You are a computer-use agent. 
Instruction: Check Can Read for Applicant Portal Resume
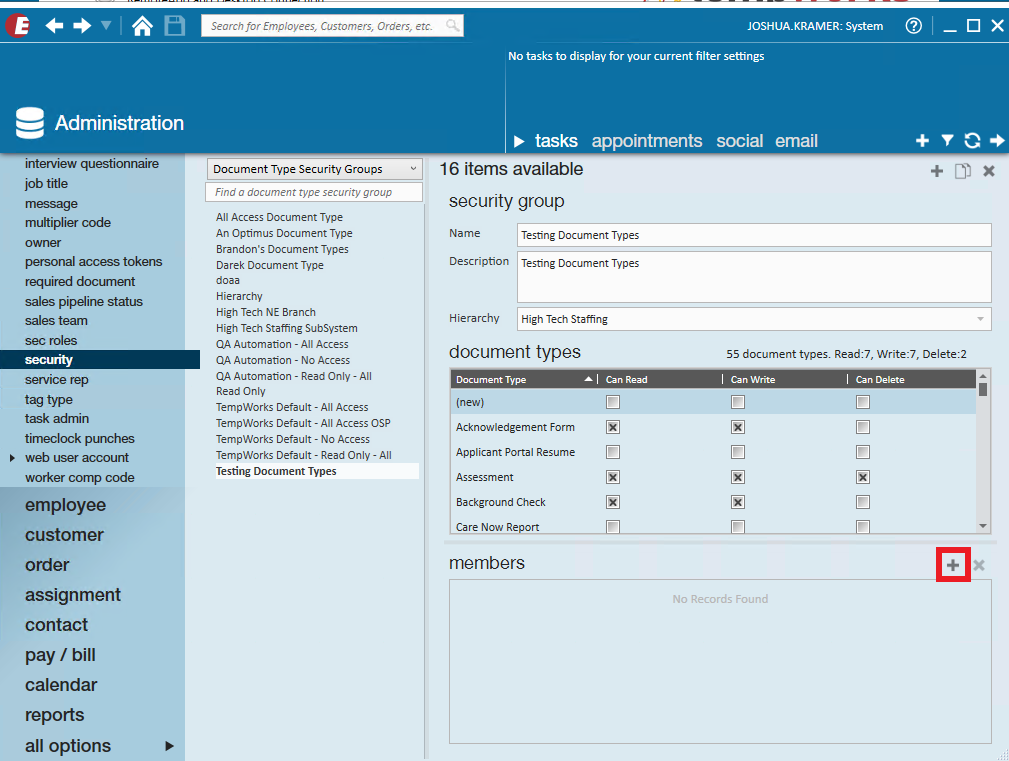(x=613, y=452)
